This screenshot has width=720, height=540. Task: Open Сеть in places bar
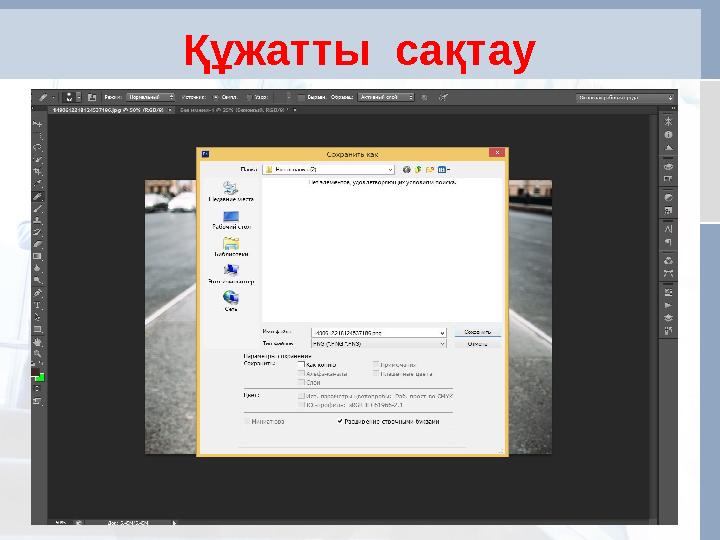click(231, 301)
